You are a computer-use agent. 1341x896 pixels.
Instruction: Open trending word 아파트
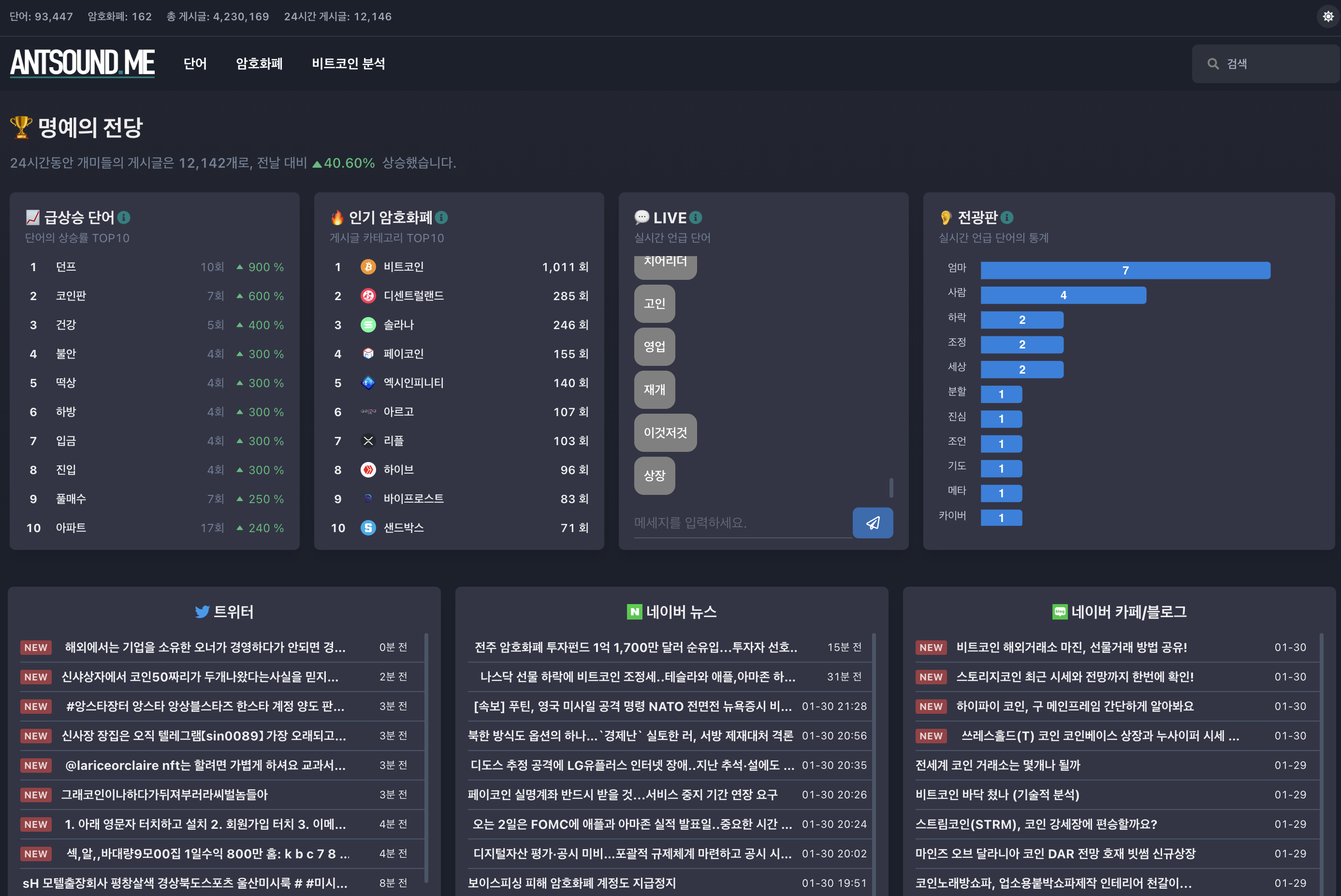tap(71, 528)
